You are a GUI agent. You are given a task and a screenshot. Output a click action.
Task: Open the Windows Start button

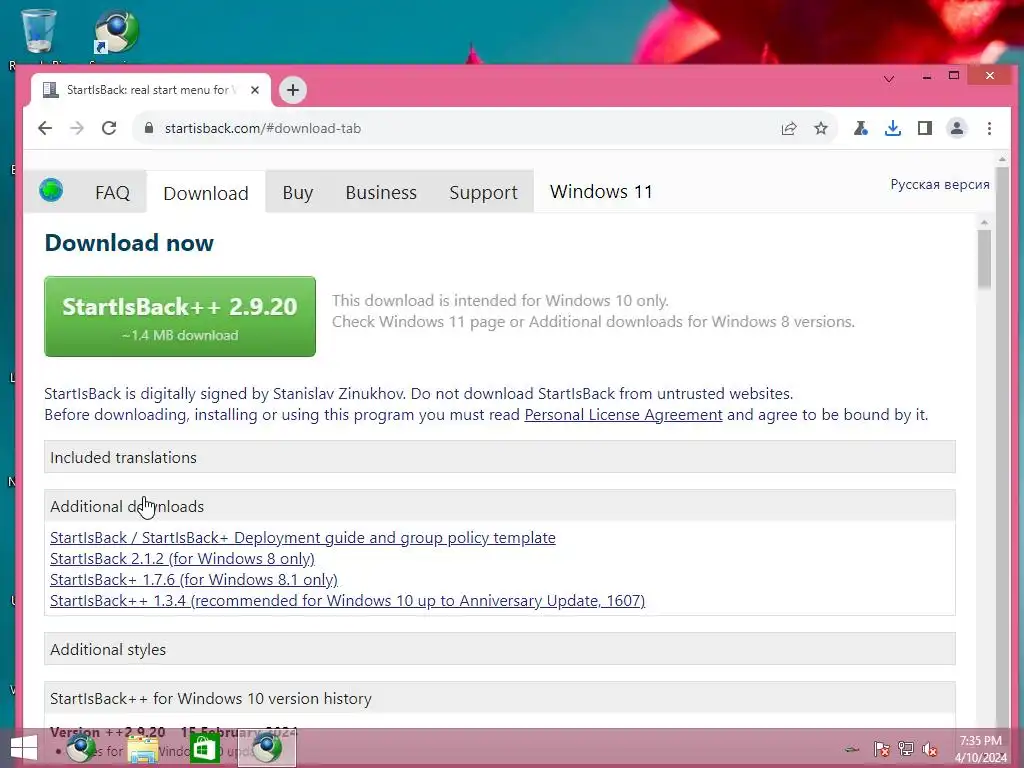(x=24, y=748)
